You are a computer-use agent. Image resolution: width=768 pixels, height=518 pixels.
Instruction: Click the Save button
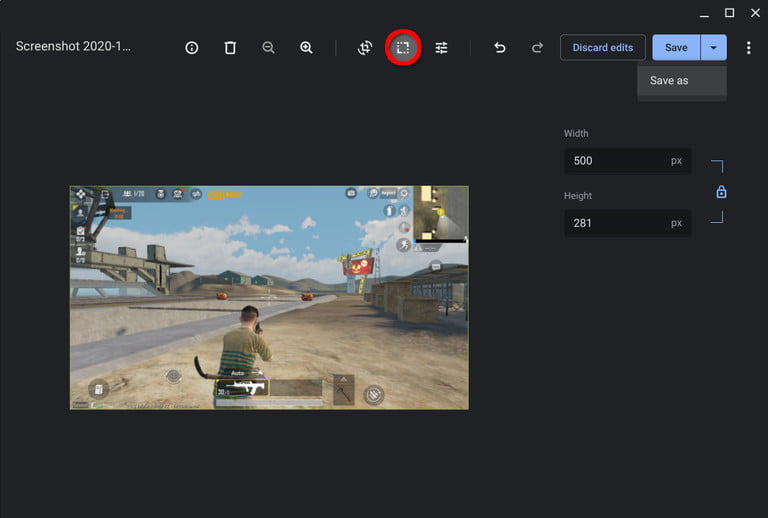point(676,47)
